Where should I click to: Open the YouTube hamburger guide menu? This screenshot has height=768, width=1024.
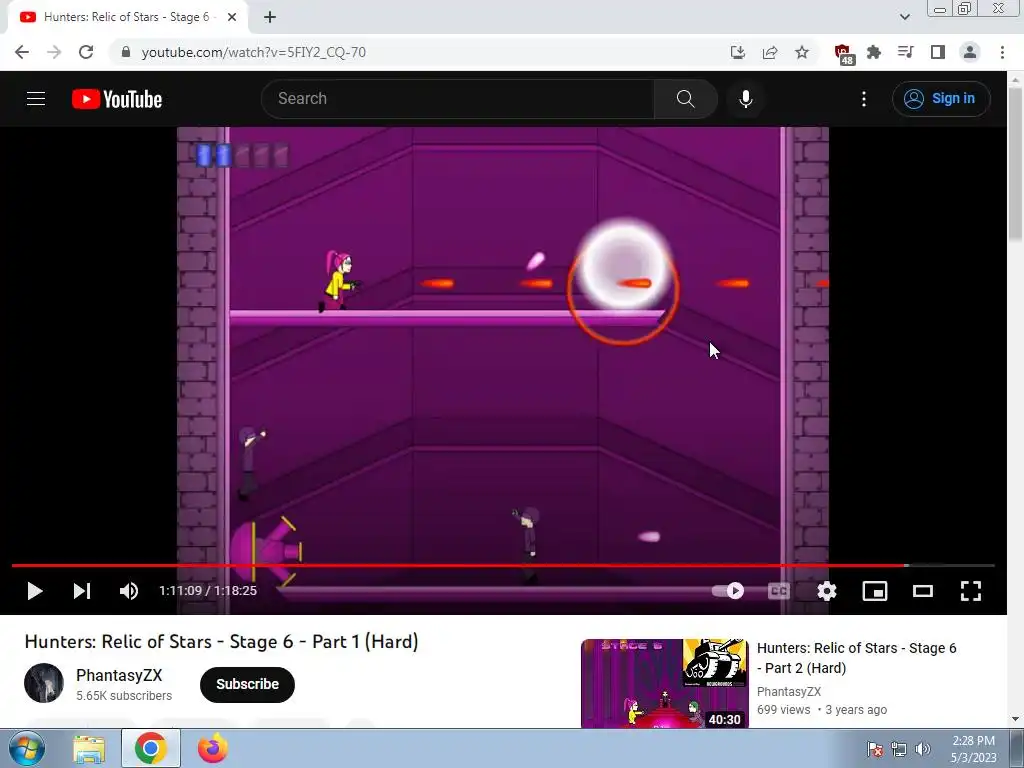tap(36, 99)
